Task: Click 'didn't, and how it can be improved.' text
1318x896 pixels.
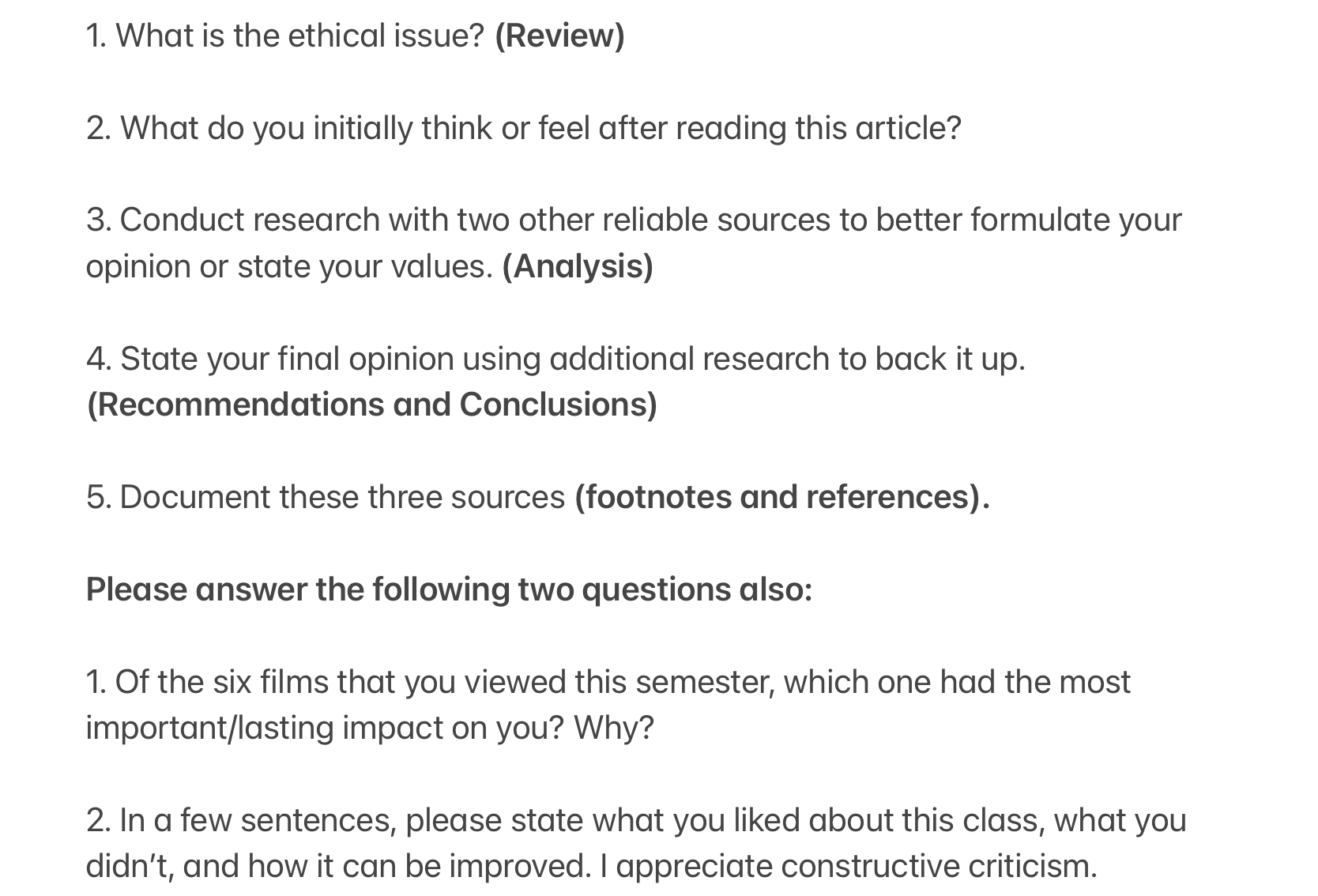Action: [337, 866]
